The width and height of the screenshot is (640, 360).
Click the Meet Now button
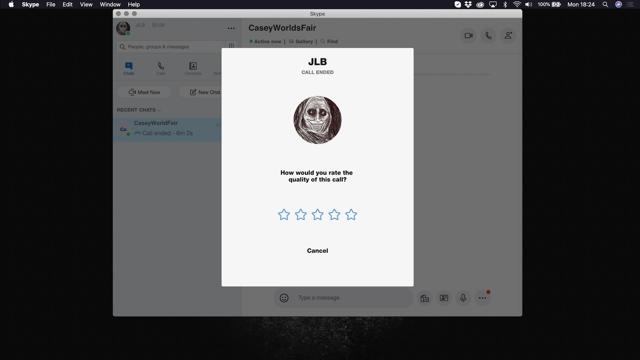click(x=144, y=92)
